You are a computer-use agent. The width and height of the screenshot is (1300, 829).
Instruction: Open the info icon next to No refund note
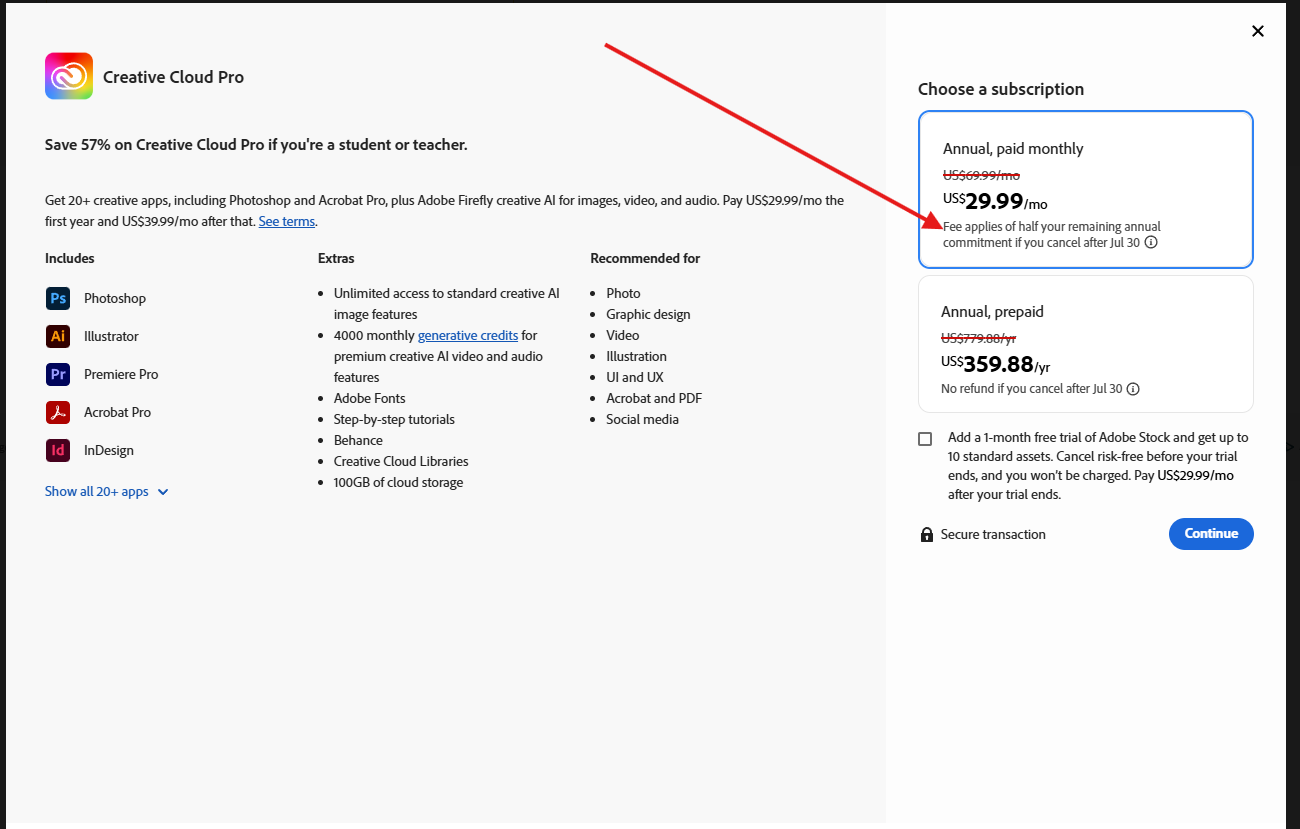pyautogui.click(x=1132, y=389)
